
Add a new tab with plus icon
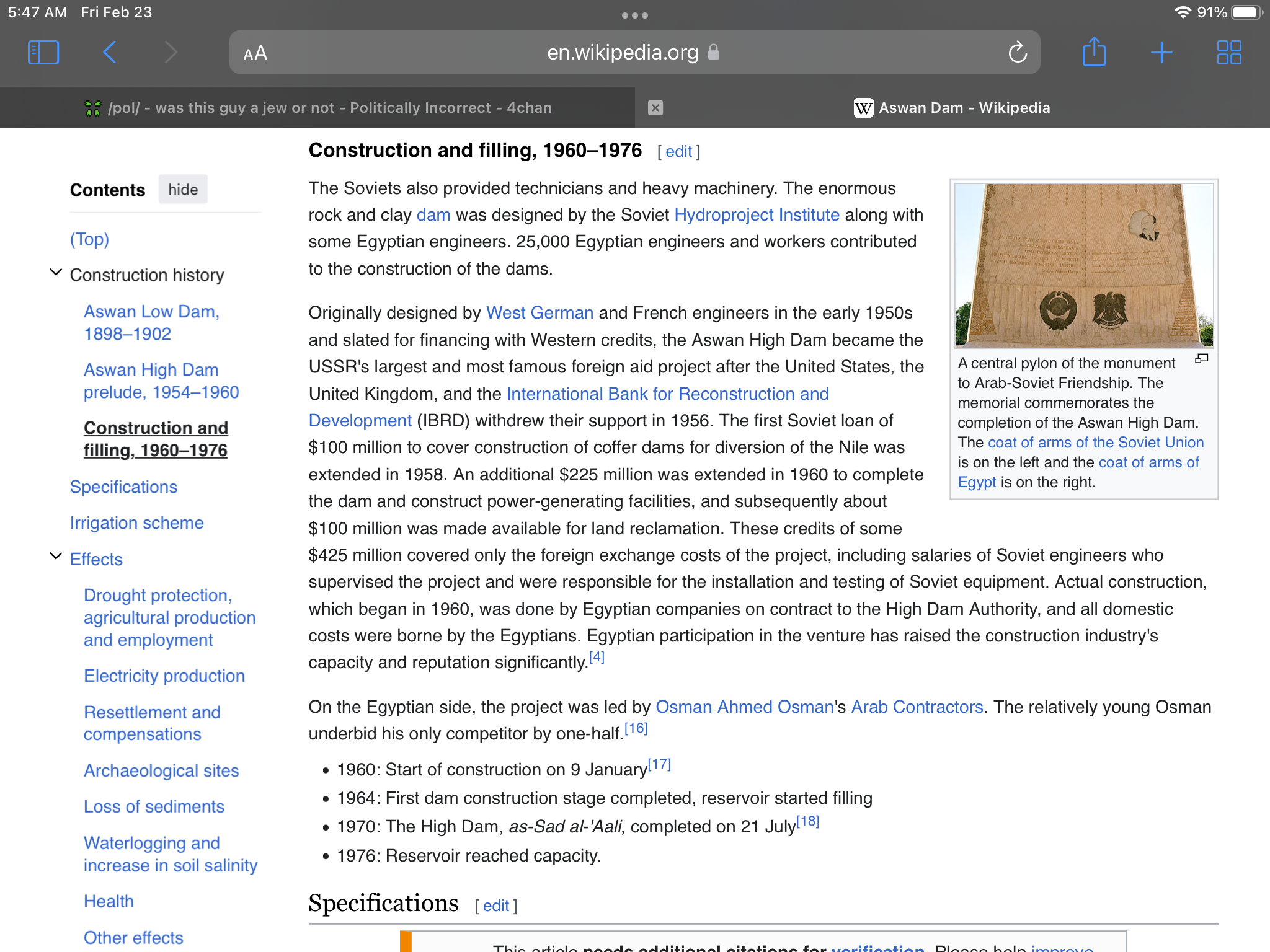pyautogui.click(x=1161, y=53)
